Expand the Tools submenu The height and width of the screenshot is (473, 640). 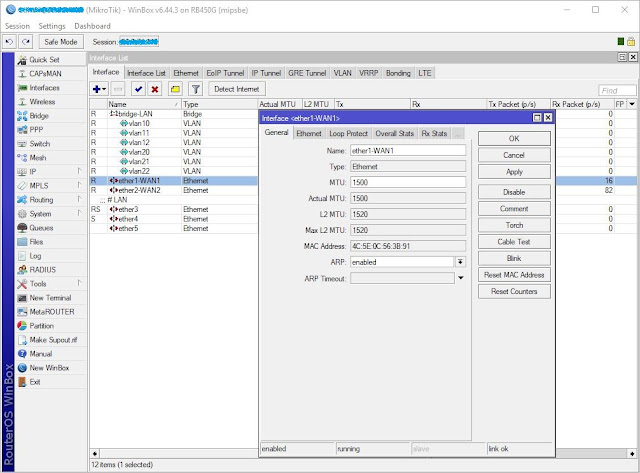(79, 283)
